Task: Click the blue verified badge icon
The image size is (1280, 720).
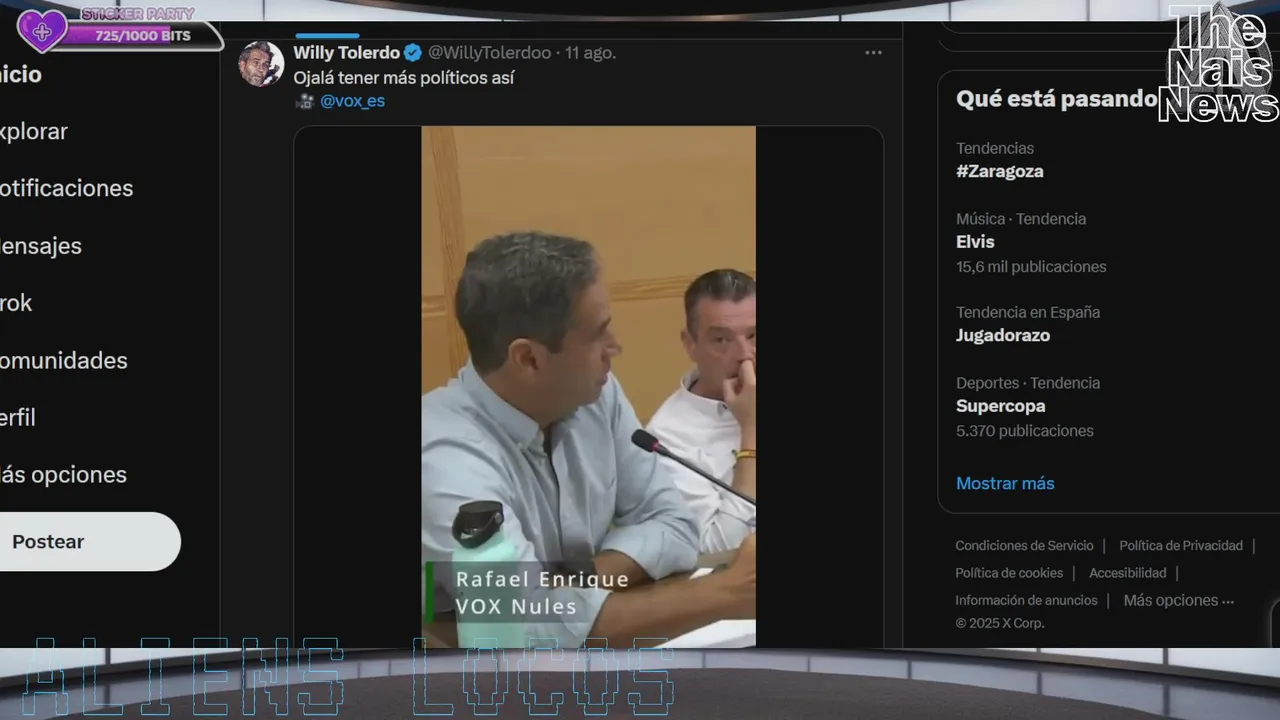Action: point(412,53)
